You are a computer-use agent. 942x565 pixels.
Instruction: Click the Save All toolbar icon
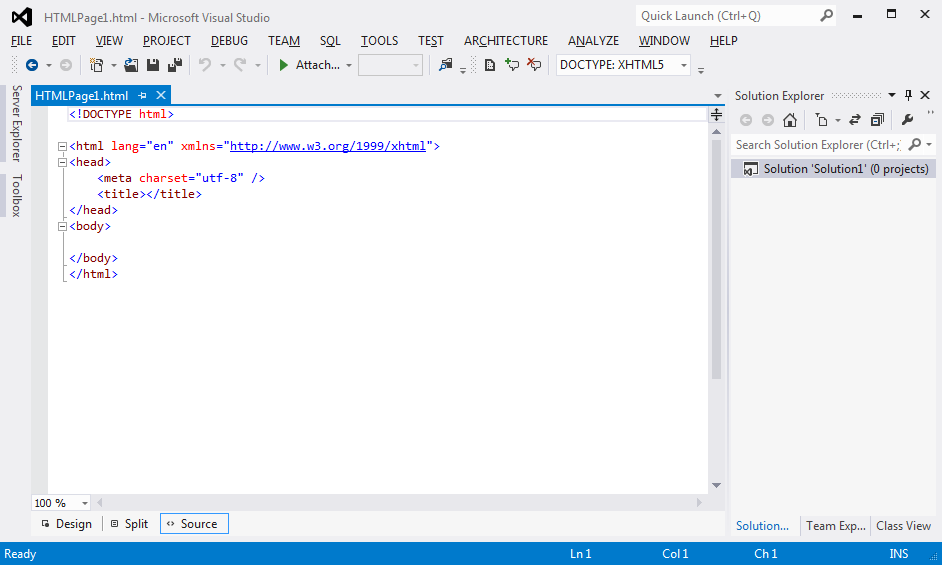[x=175, y=65]
